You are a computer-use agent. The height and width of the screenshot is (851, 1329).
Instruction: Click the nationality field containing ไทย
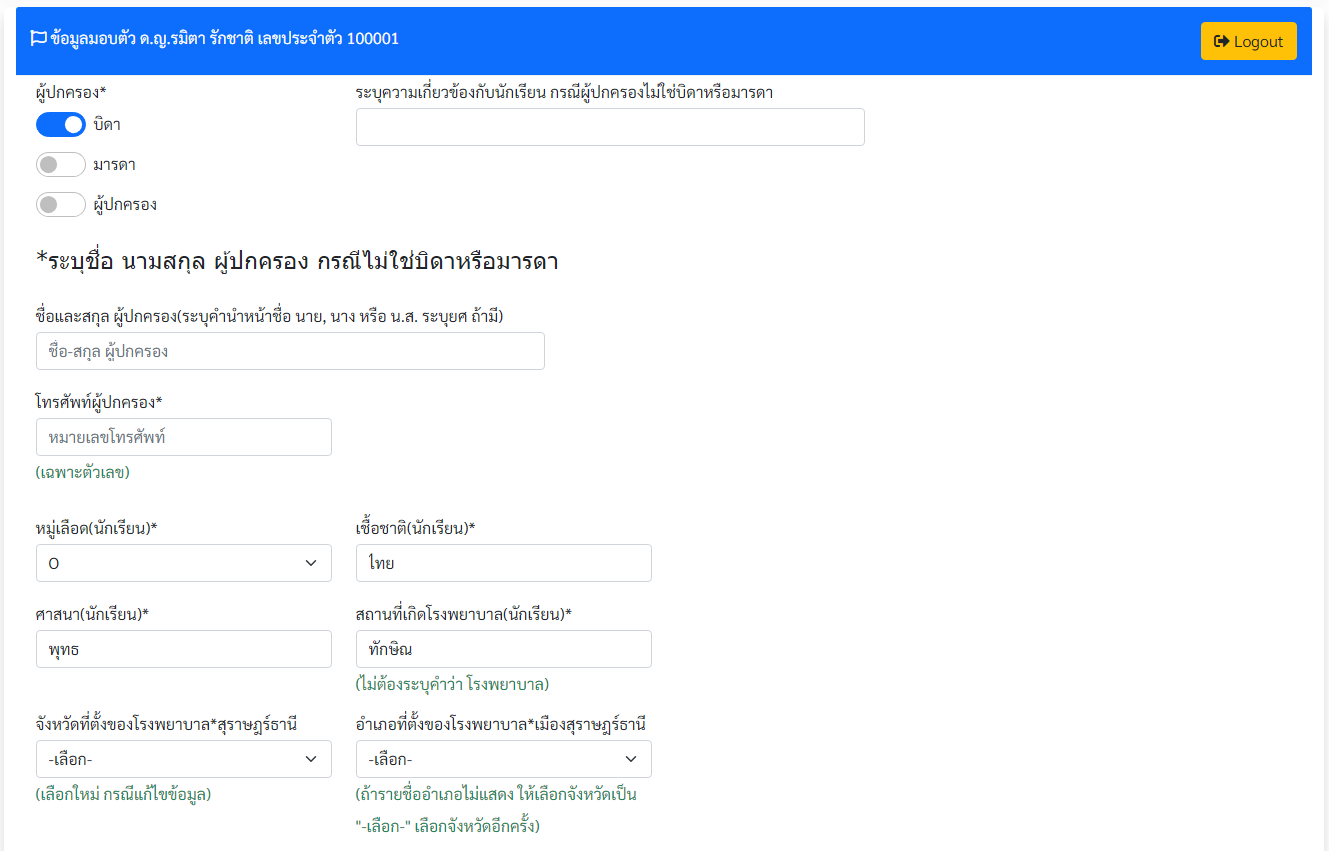[x=503, y=563]
